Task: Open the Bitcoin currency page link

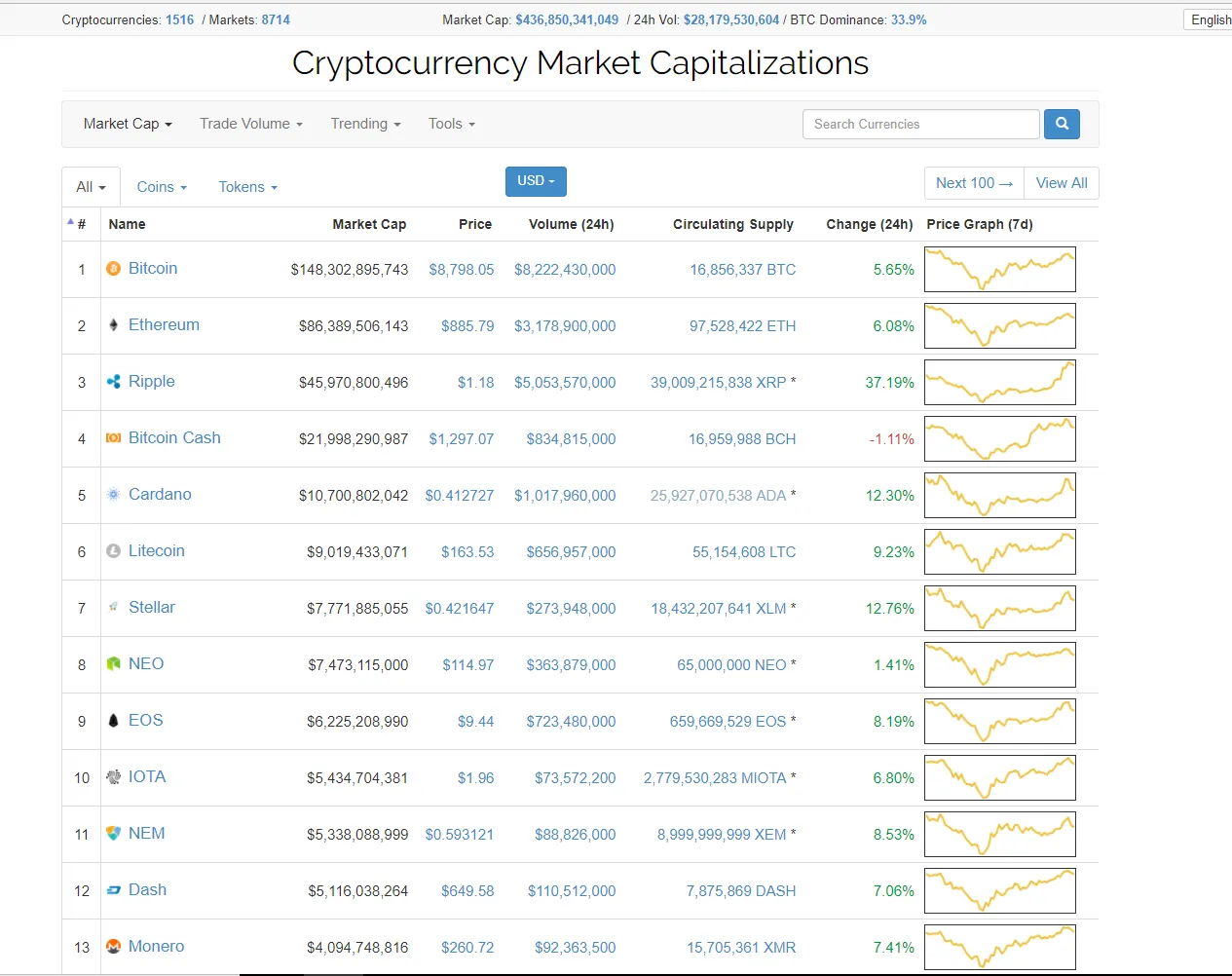Action: [153, 269]
